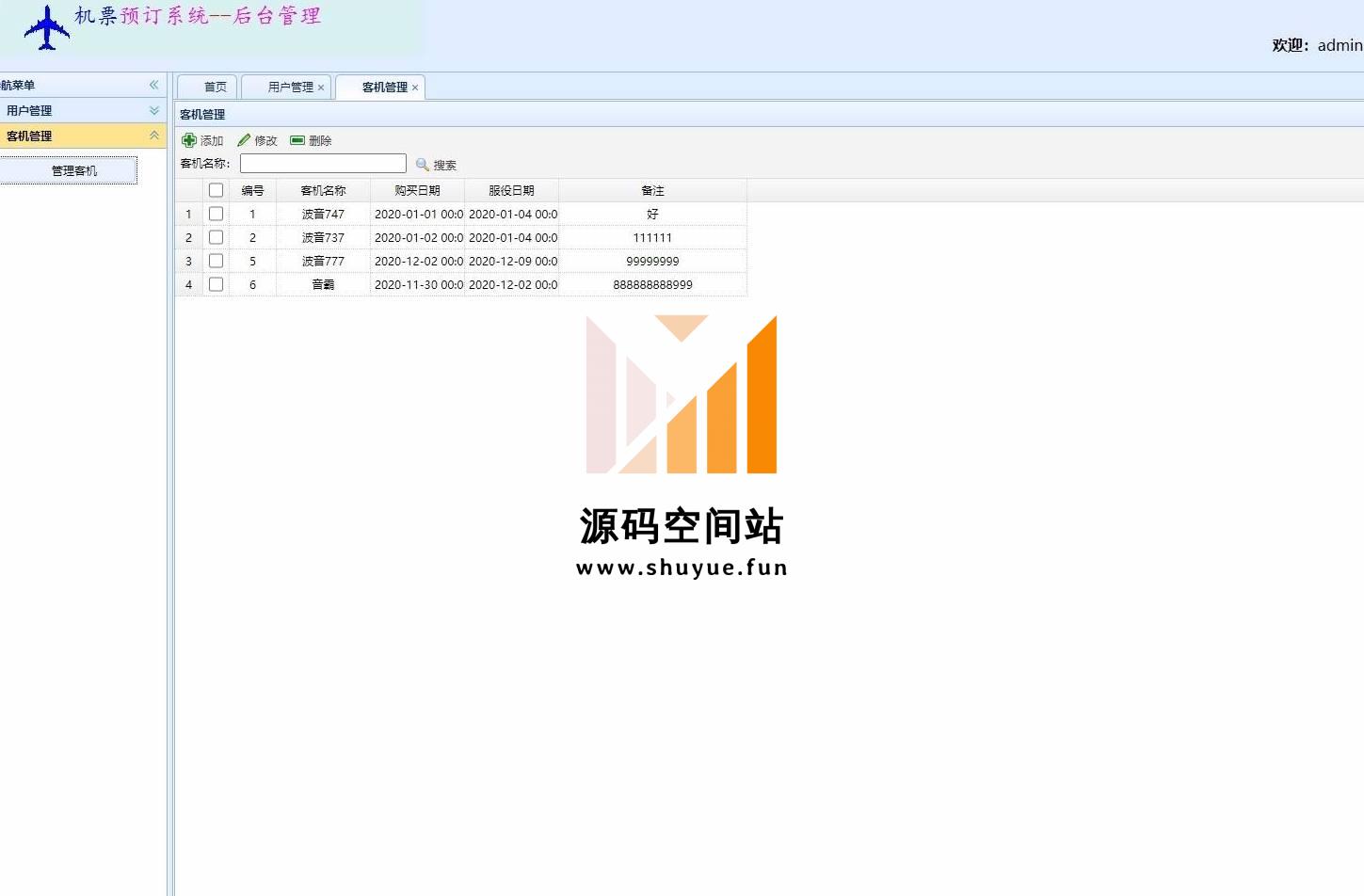
Task: Switch to the 首页 tab
Action: pos(207,87)
